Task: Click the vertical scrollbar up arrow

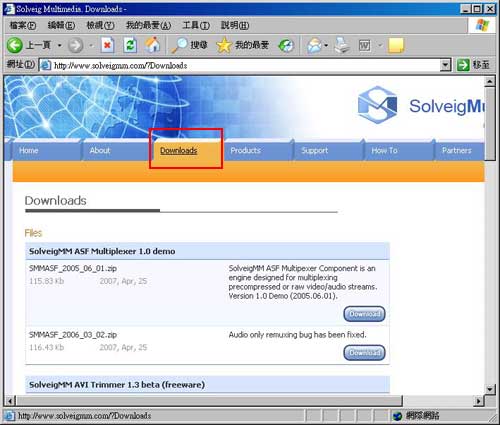Action: click(489, 81)
